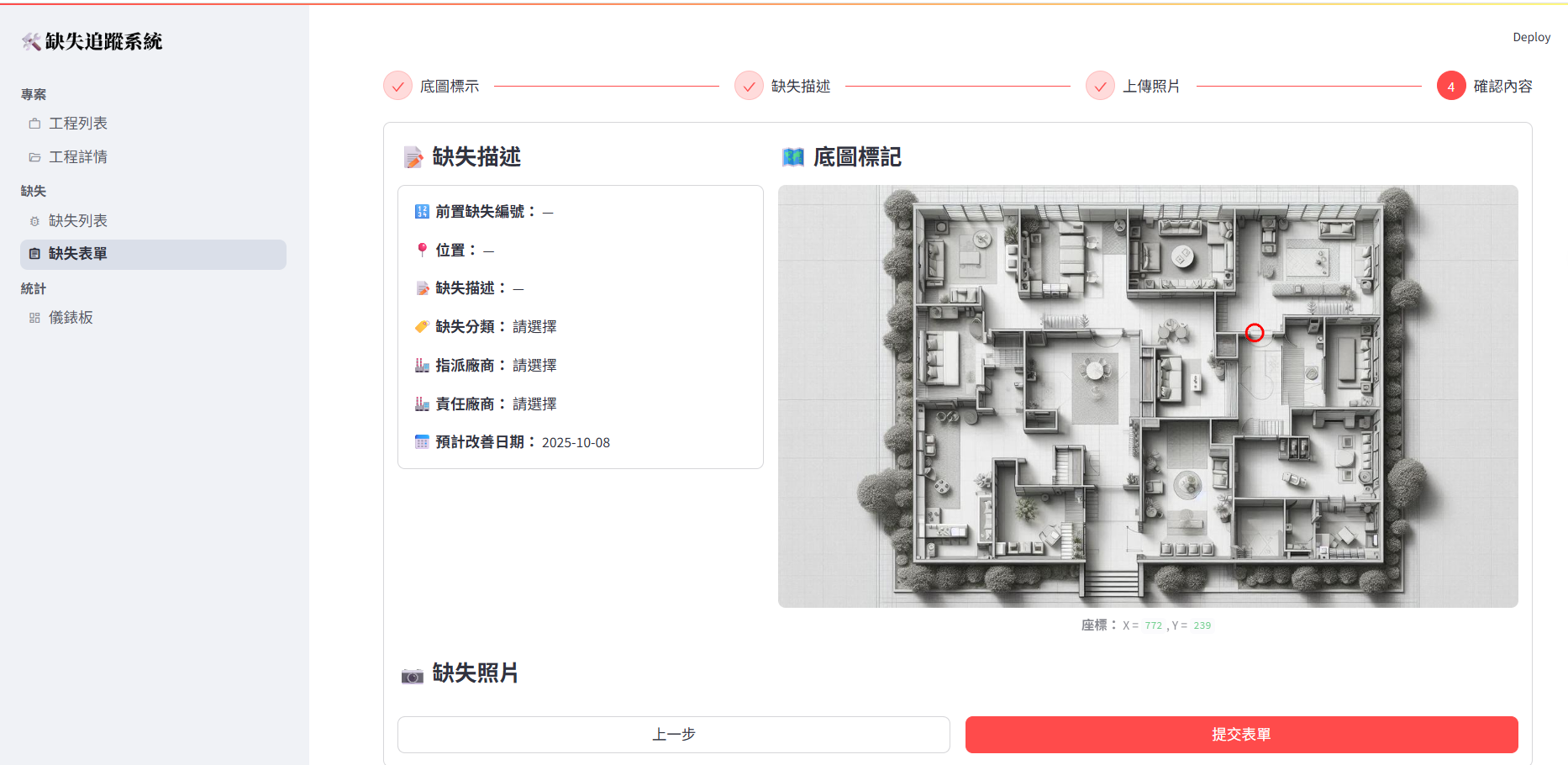Open the 缺失列表 sidebar item

tap(77, 221)
